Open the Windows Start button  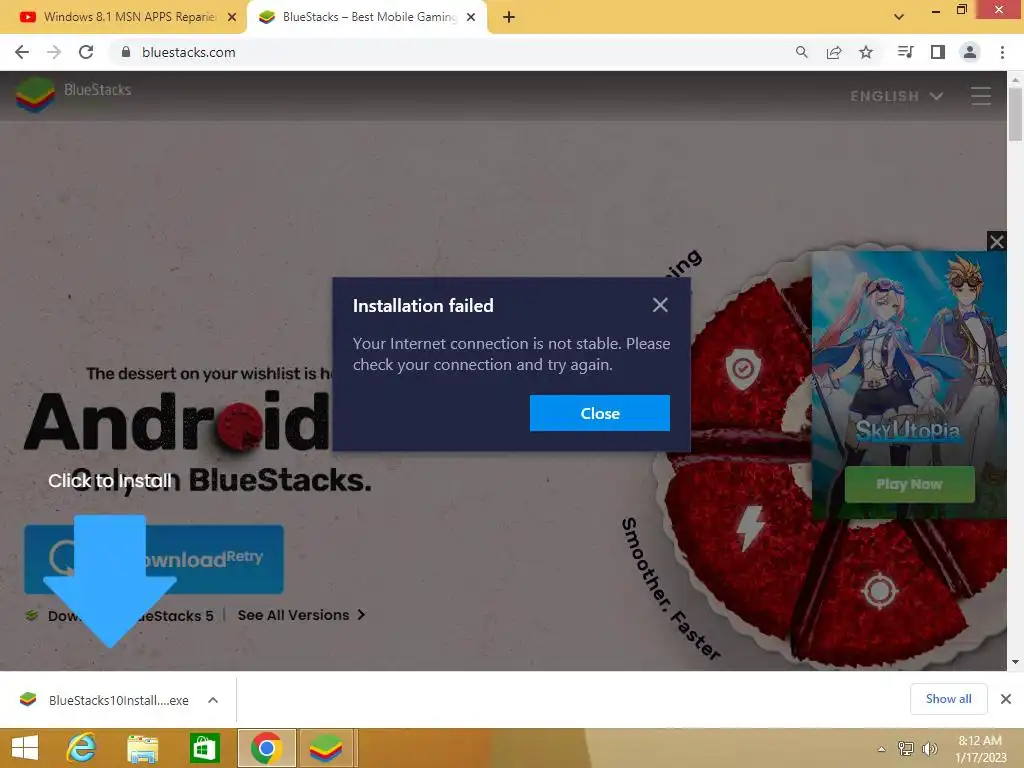coord(25,748)
